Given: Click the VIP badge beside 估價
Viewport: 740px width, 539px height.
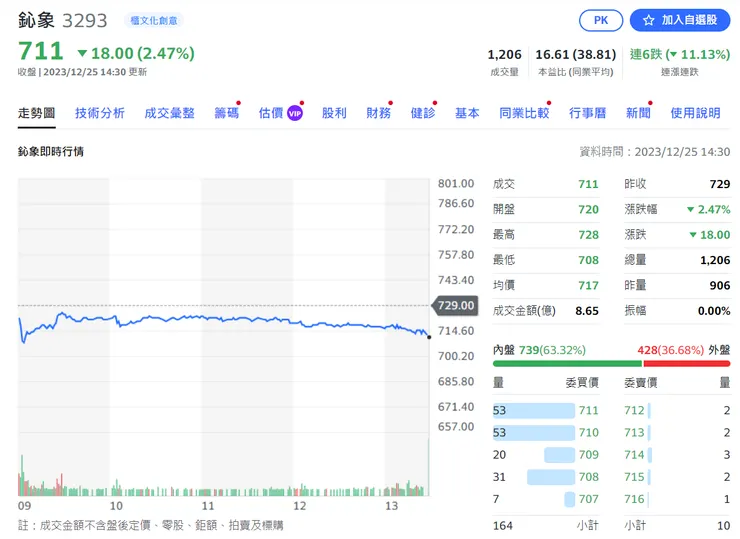Looking at the screenshot, I should [295, 114].
